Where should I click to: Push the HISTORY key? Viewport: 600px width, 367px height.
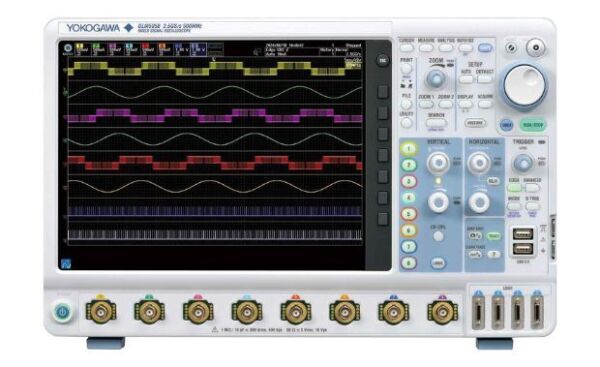coord(475,123)
